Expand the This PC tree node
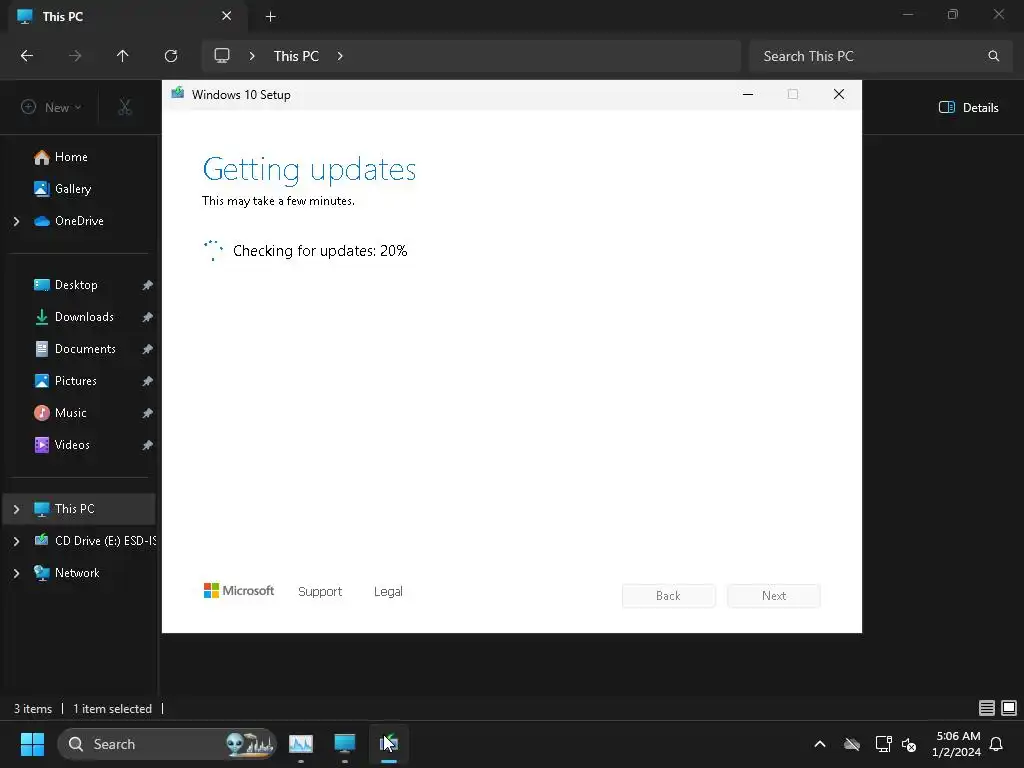Viewport: 1024px width, 768px height. coord(16,509)
